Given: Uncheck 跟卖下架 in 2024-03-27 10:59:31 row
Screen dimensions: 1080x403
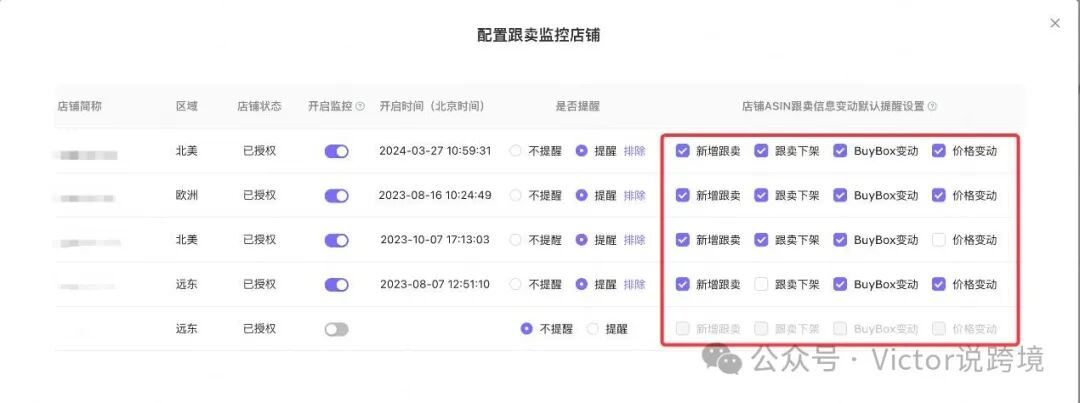Looking at the screenshot, I should [x=761, y=151].
